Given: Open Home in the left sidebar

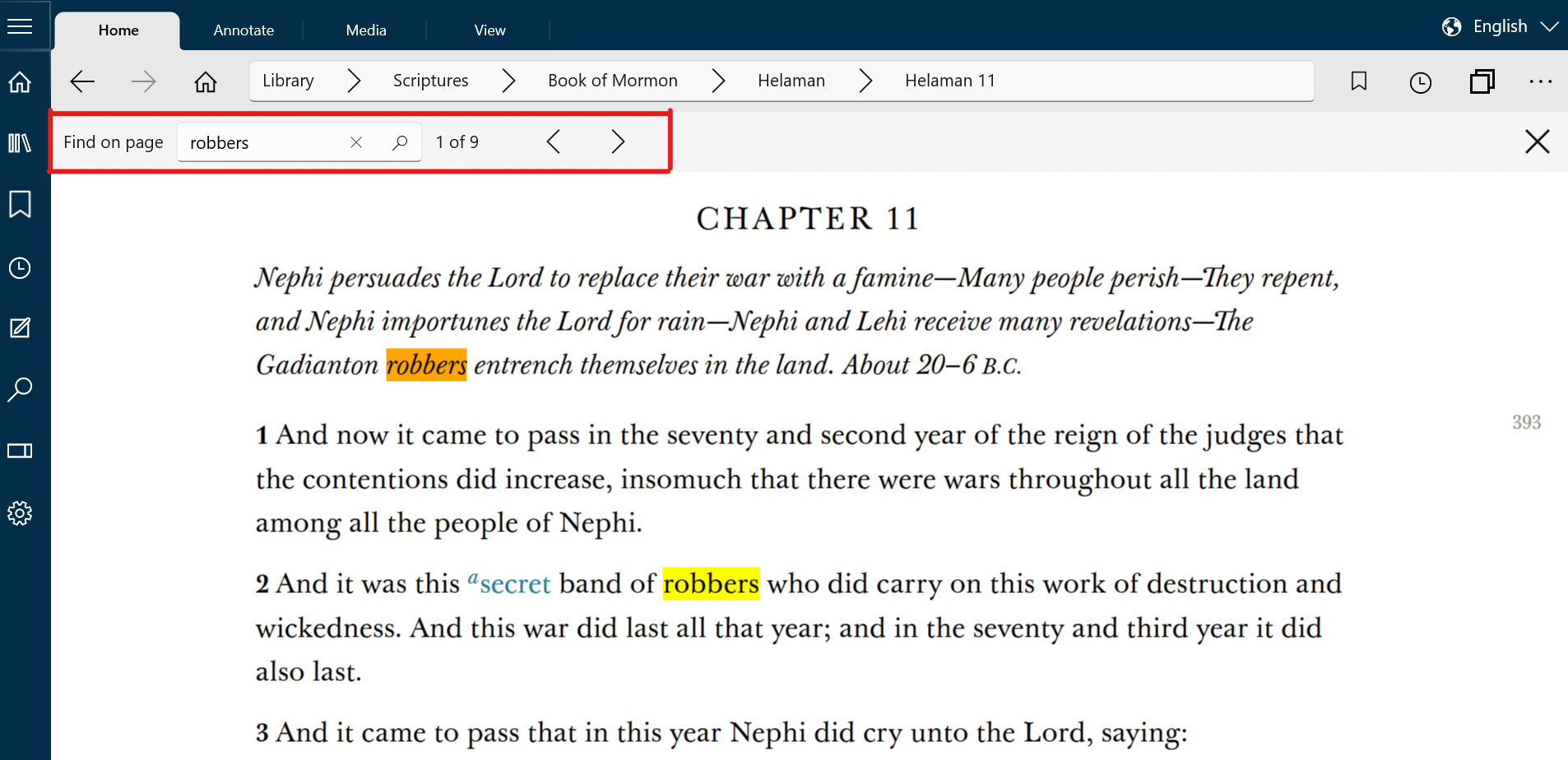Looking at the screenshot, I should click(20, 82).
